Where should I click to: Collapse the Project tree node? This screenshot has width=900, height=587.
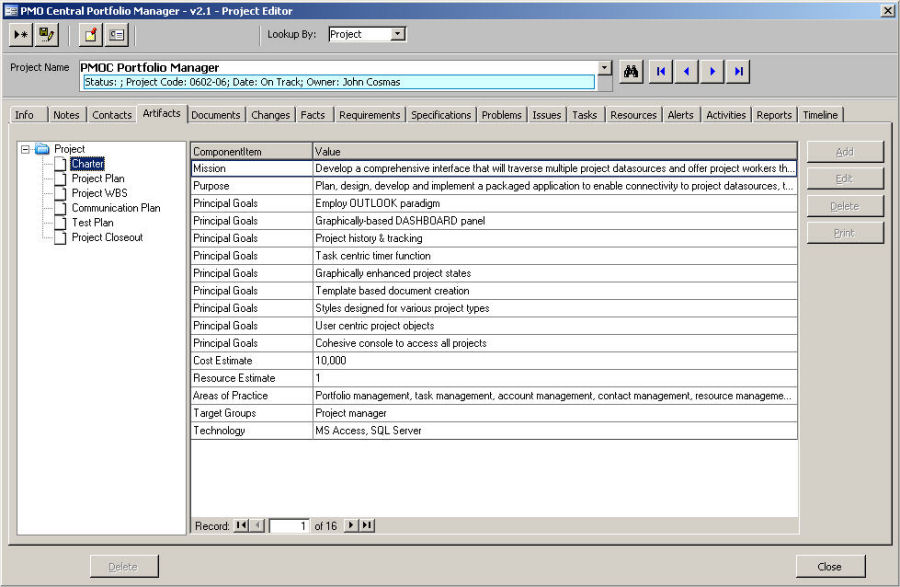coord(25,149)
